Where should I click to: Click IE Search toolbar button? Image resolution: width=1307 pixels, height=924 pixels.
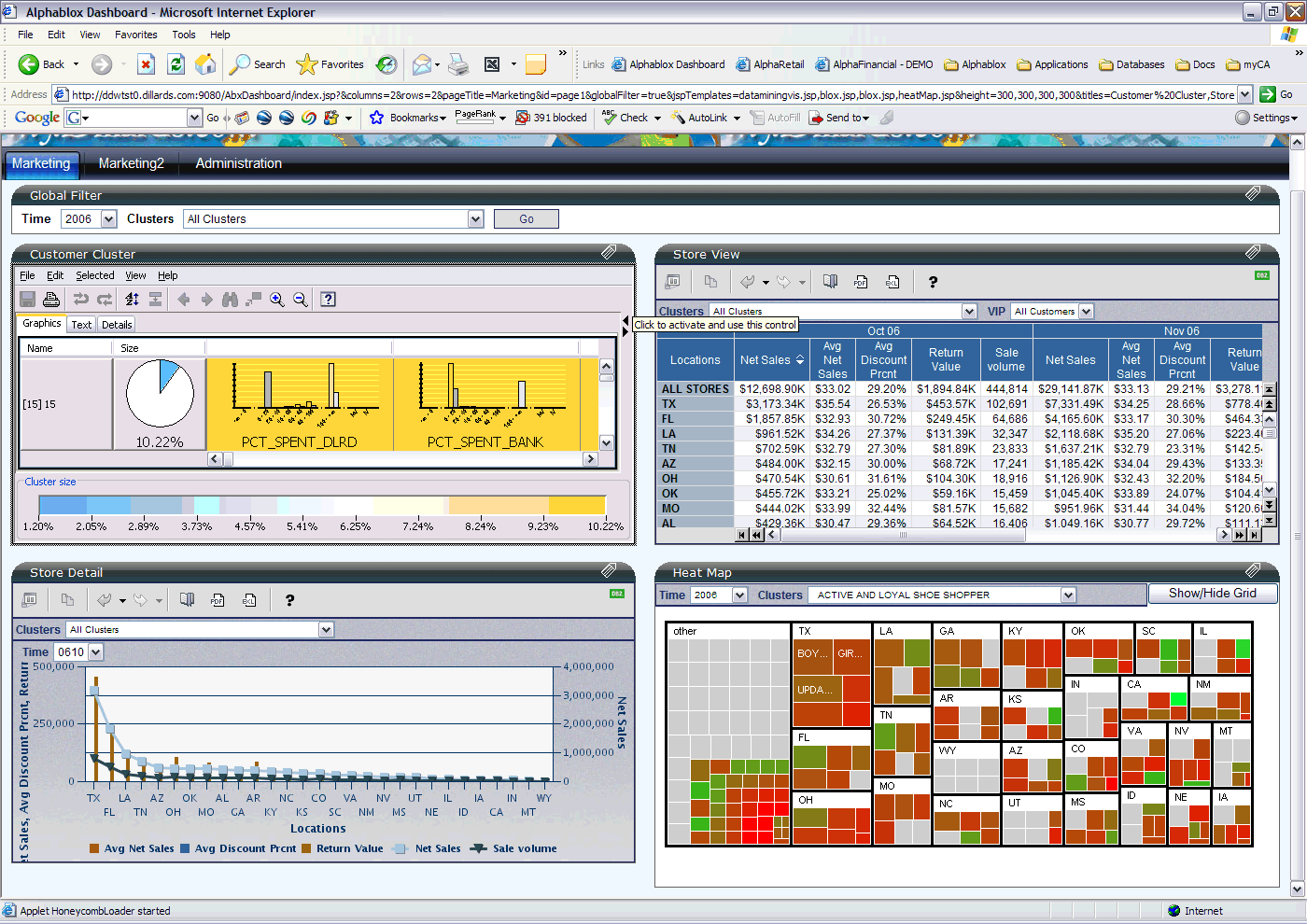pyautogui.click(x=259, y=64)
